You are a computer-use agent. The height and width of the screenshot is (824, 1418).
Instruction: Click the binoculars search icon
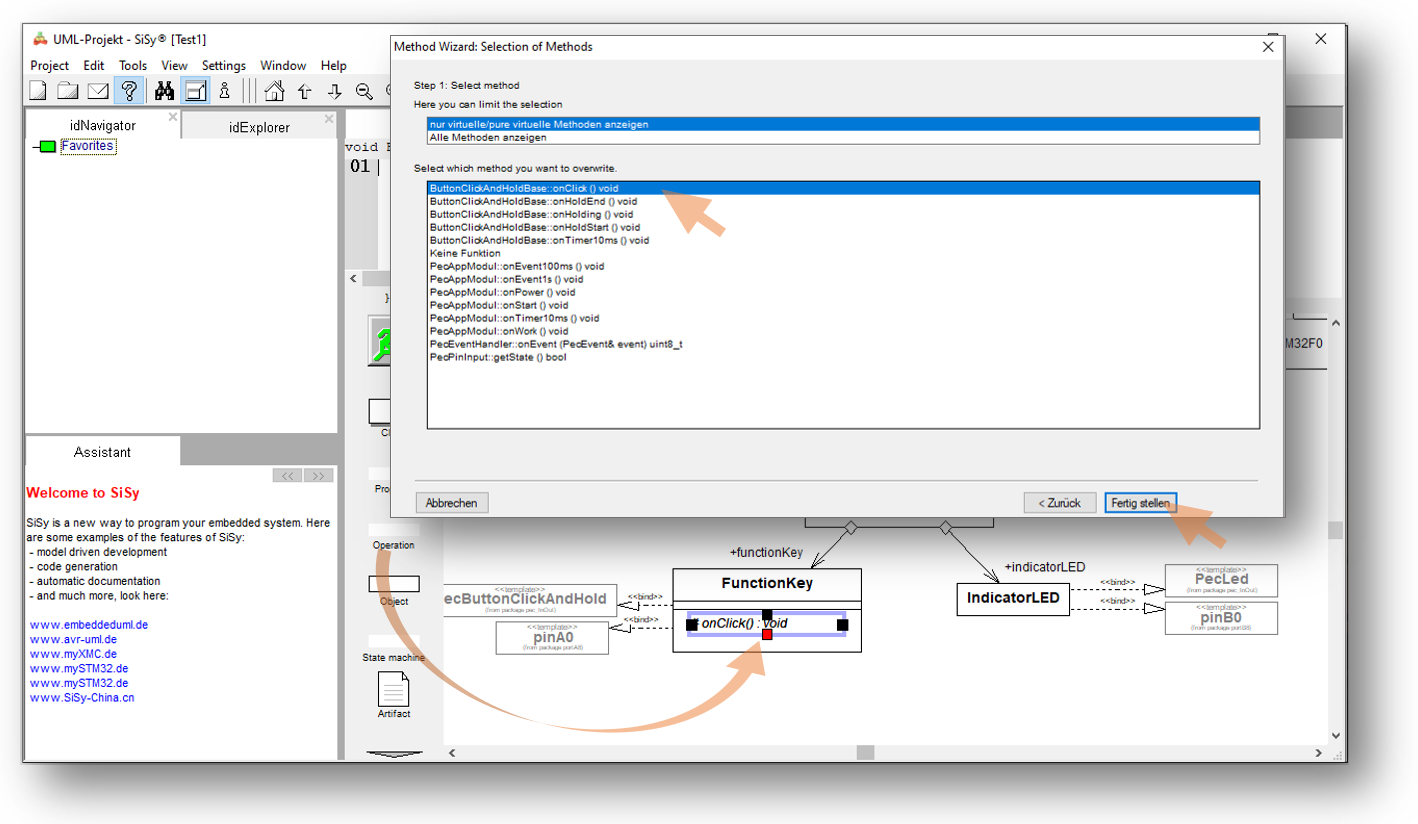tap(165, 91)
